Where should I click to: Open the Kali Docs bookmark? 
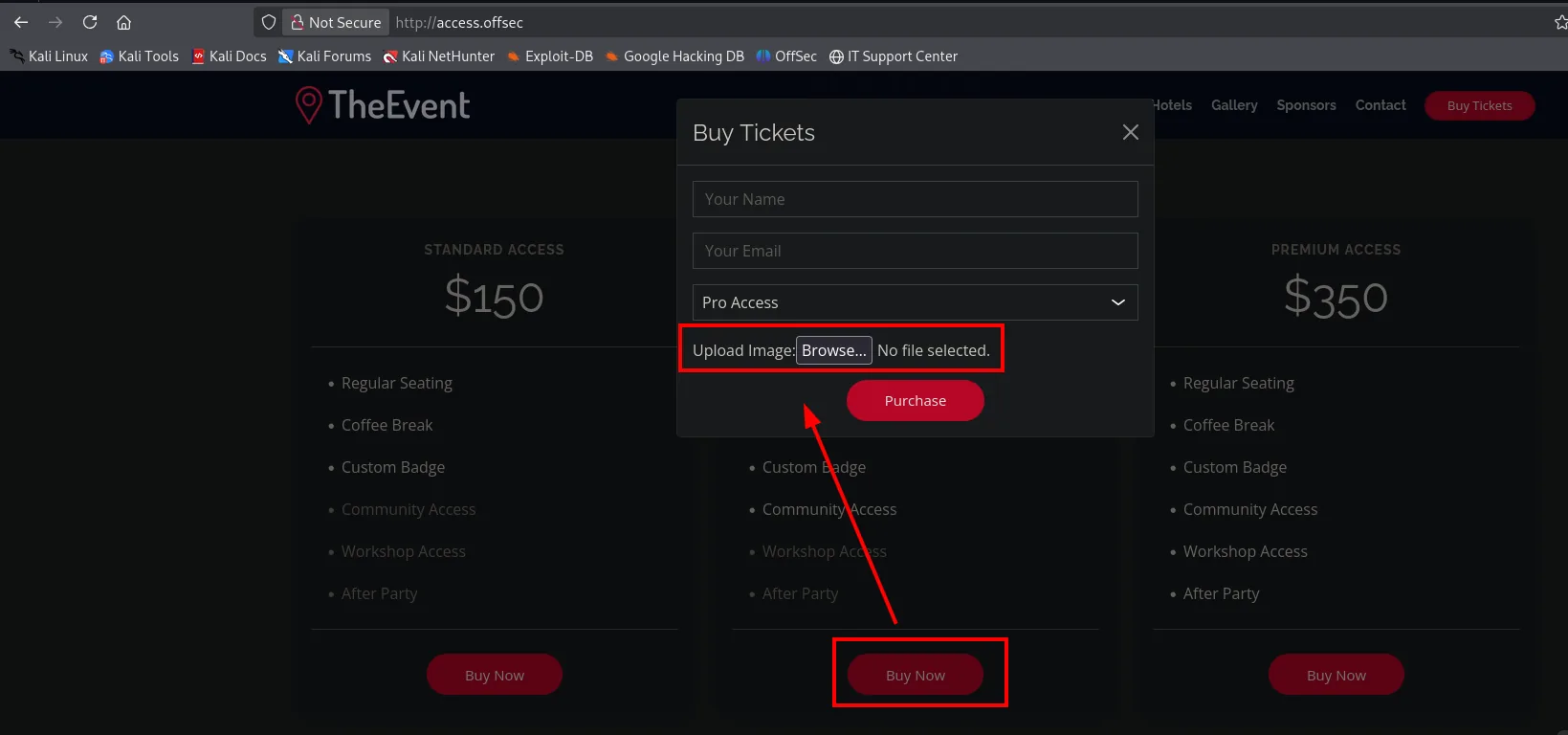(x=229, y=56)
